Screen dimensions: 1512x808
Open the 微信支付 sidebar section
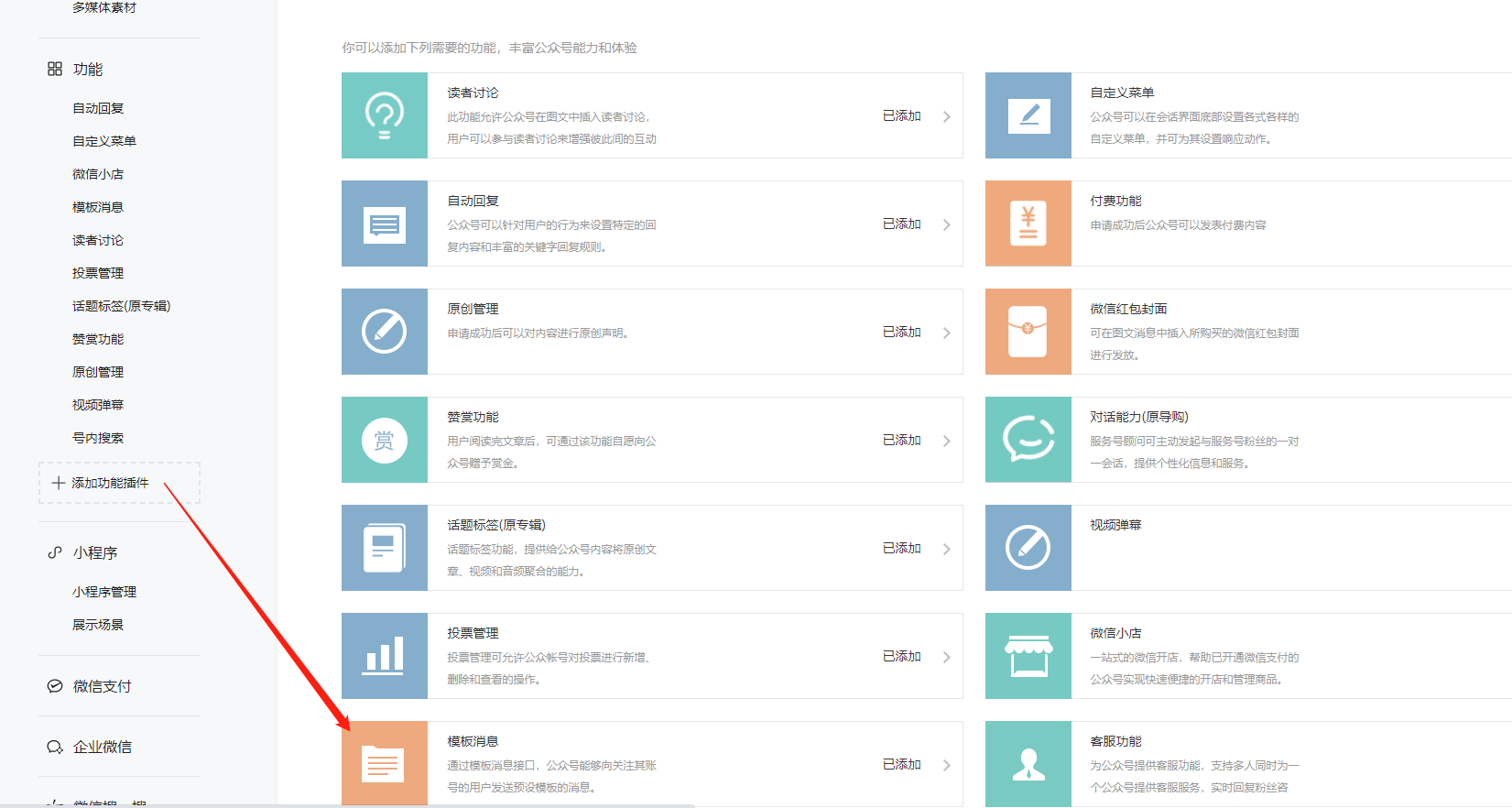pyautogui.click(x=102, y=686)
